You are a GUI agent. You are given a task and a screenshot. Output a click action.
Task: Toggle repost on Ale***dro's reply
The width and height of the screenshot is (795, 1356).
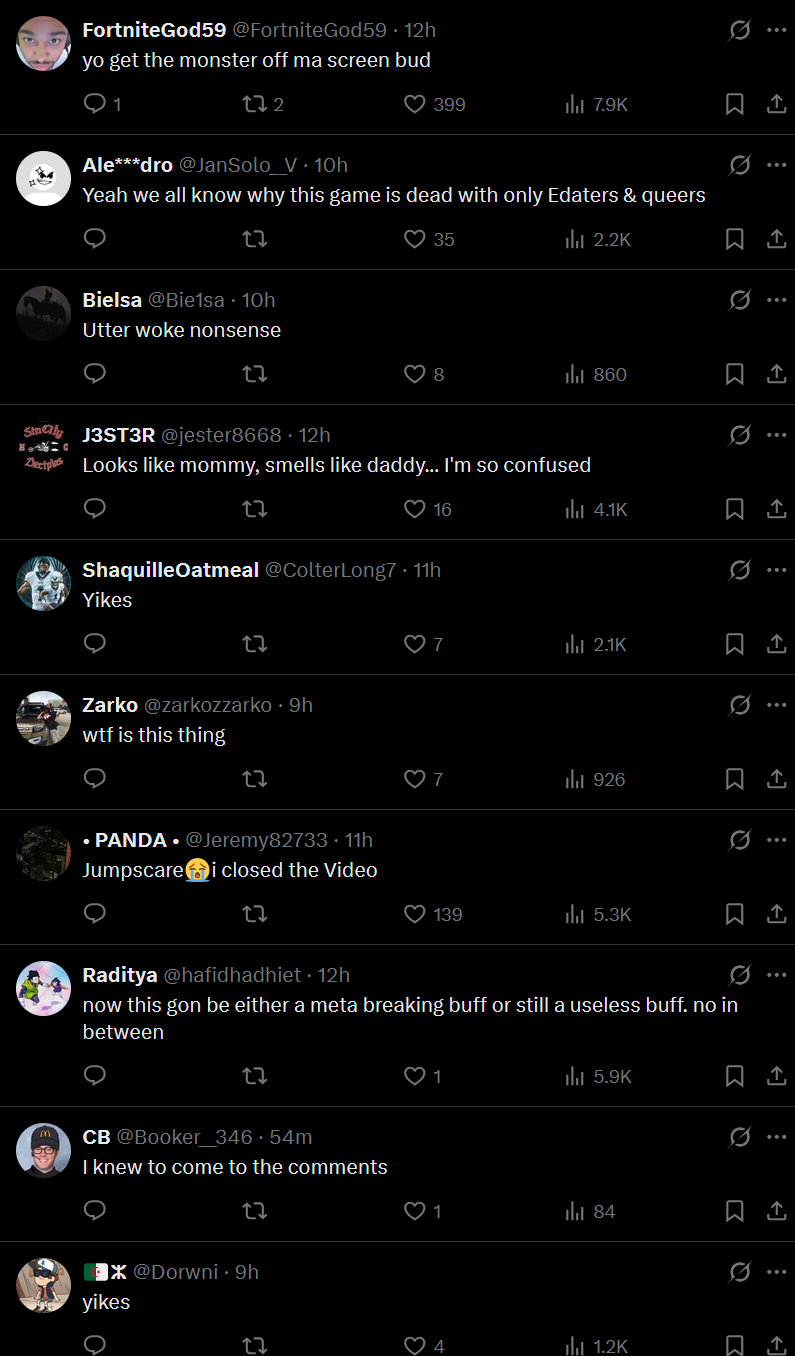click(255, 239)
